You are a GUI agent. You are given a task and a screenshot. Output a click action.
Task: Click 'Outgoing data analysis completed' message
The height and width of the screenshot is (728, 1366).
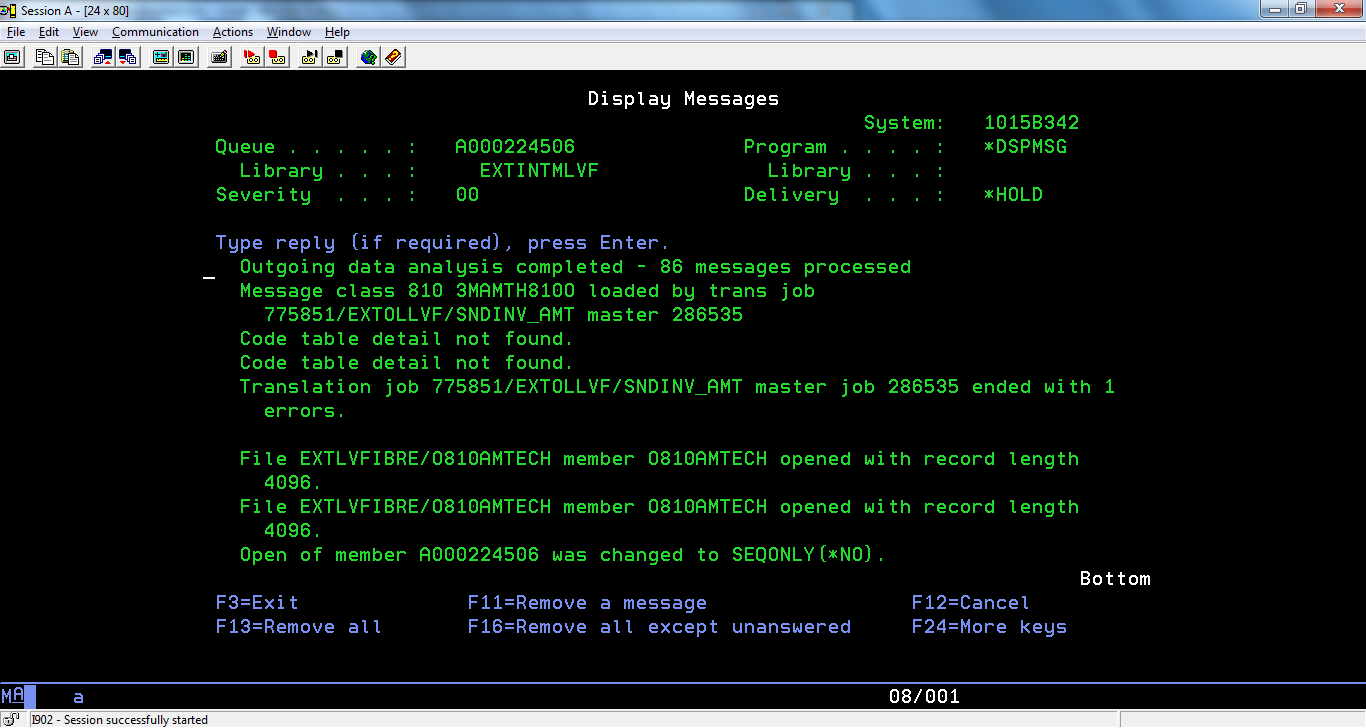pyautogui.click(x=575, y=267)
